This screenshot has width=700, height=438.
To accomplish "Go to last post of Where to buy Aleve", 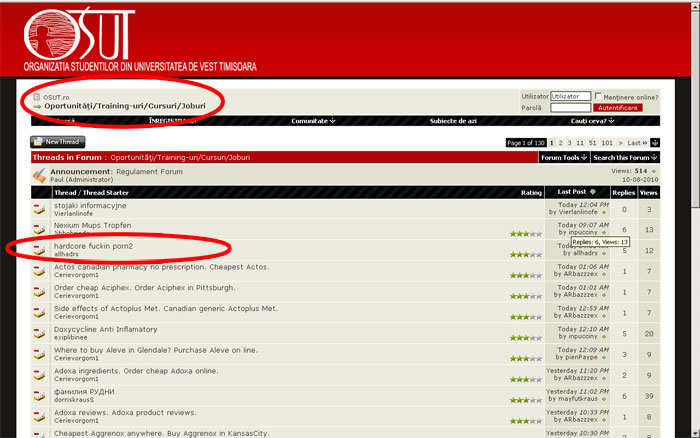I will (604, 358).
